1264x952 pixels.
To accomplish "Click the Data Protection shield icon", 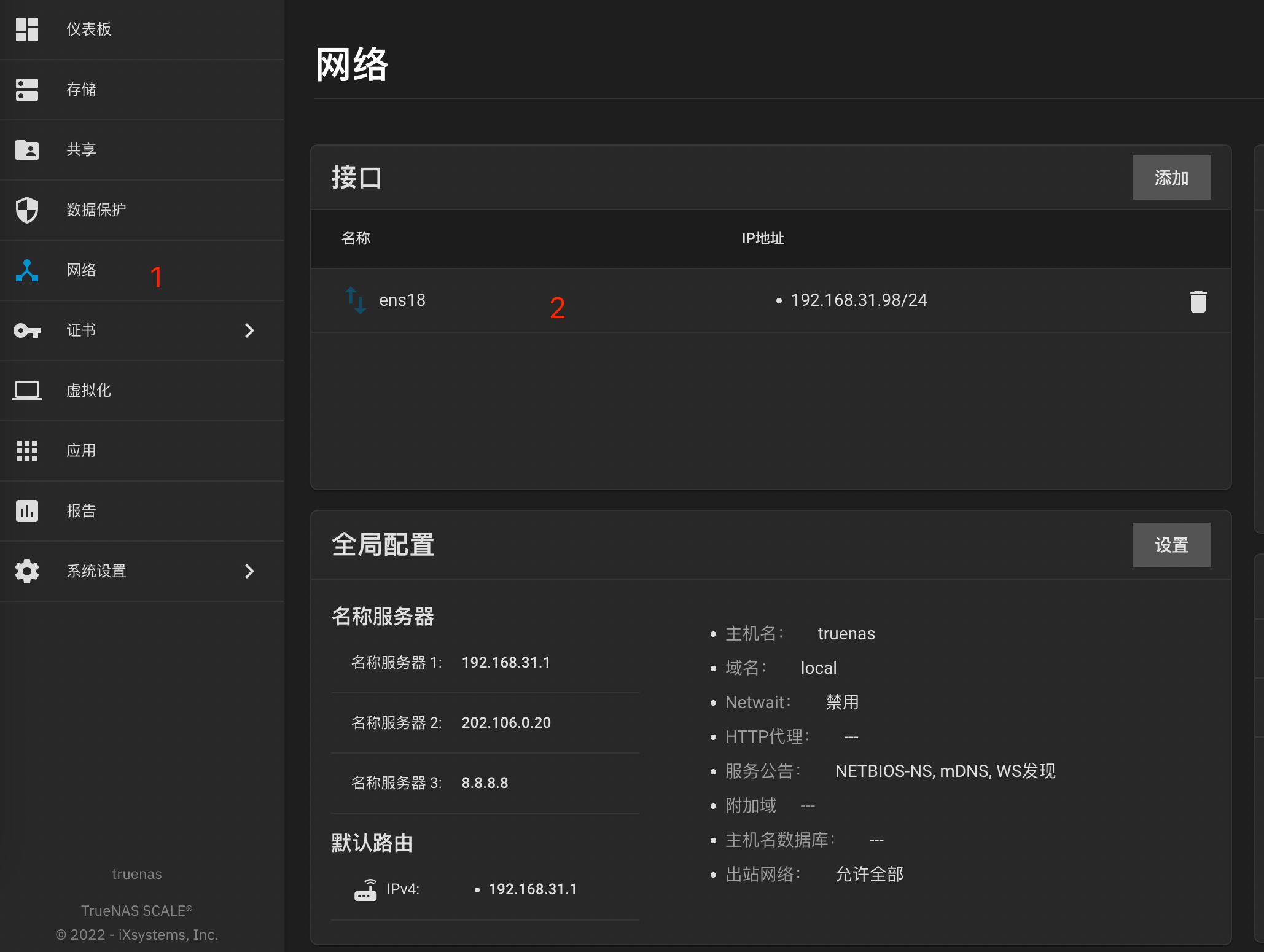I will pos(27,209).
